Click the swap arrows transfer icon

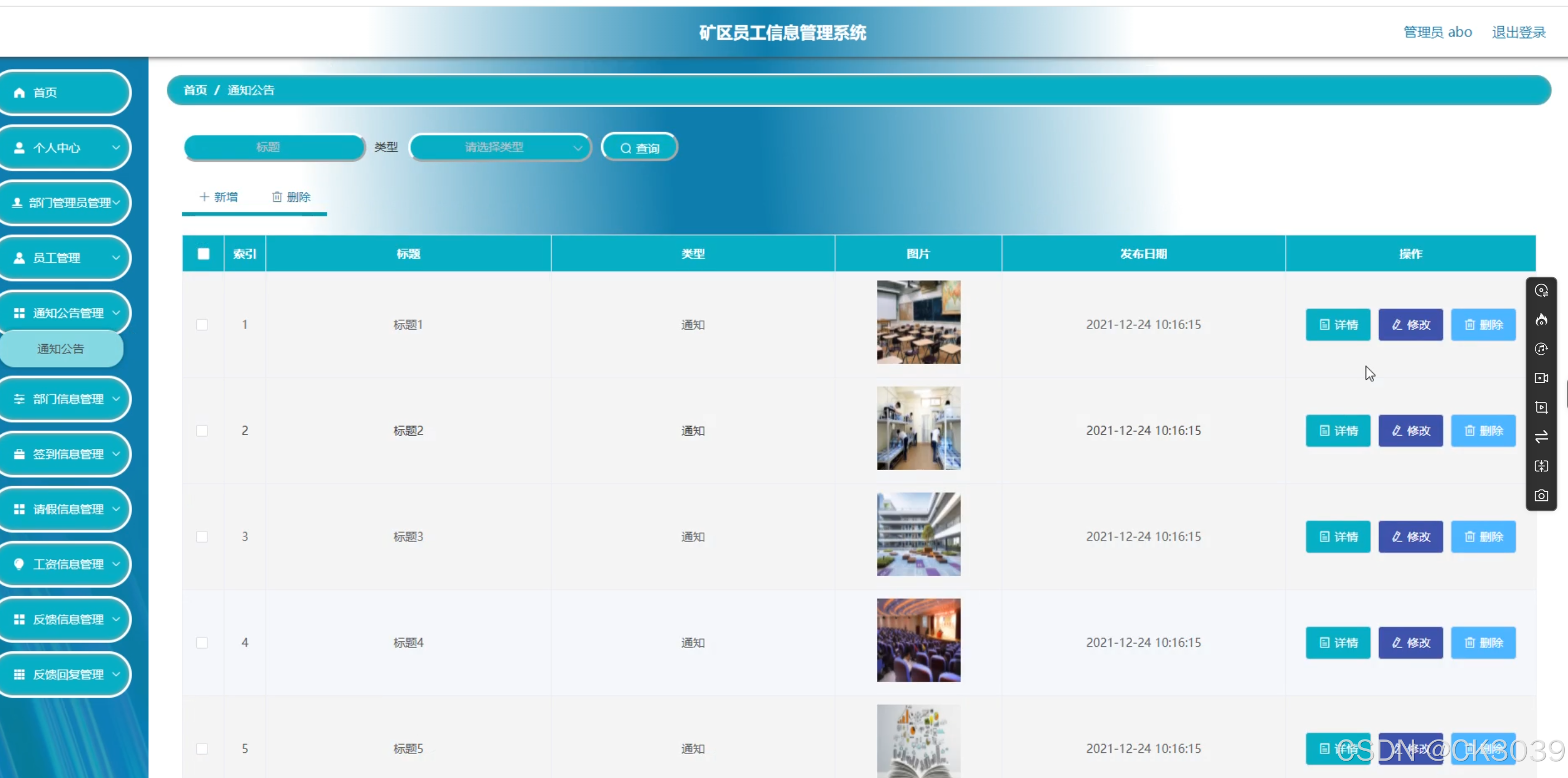1541,437
